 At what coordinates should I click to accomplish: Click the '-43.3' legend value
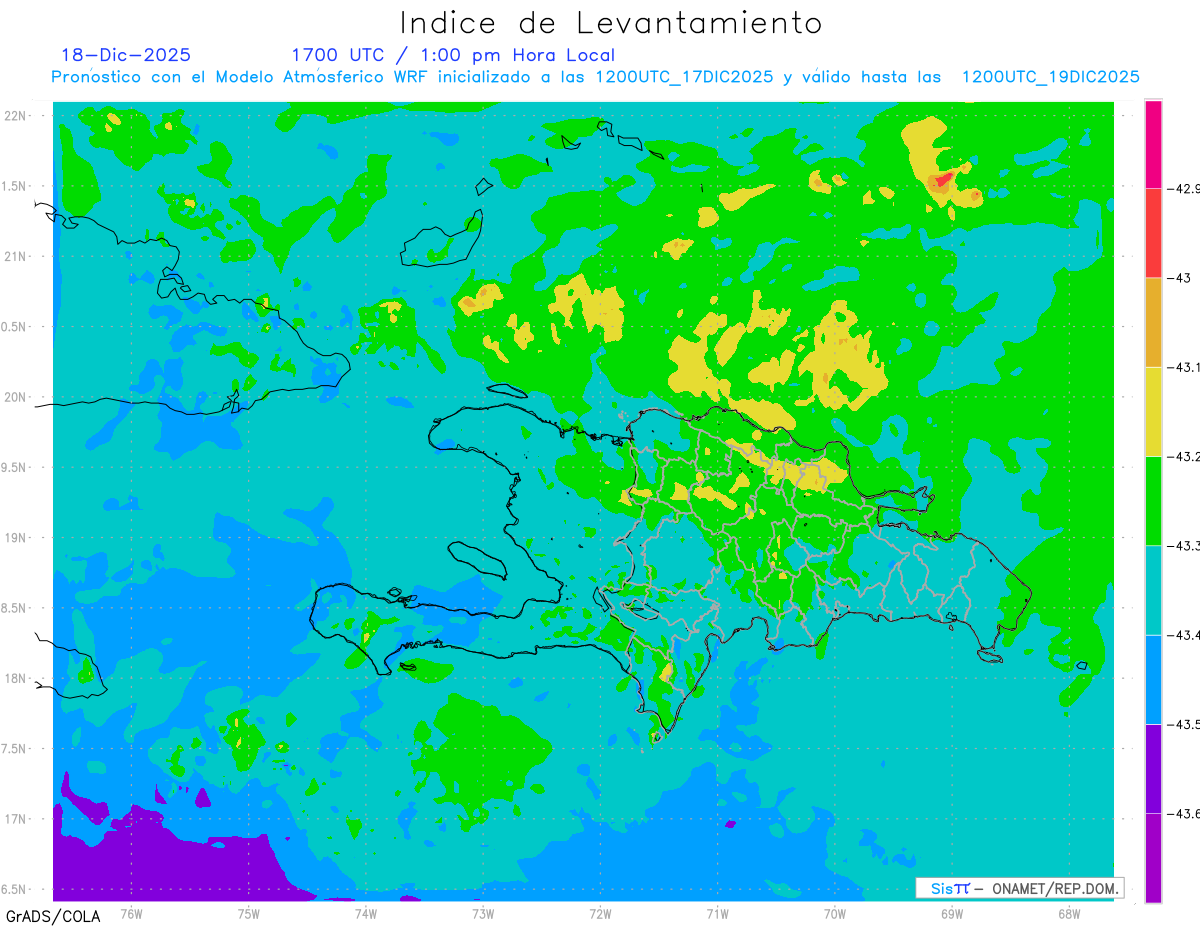(x=1183, y=545)
